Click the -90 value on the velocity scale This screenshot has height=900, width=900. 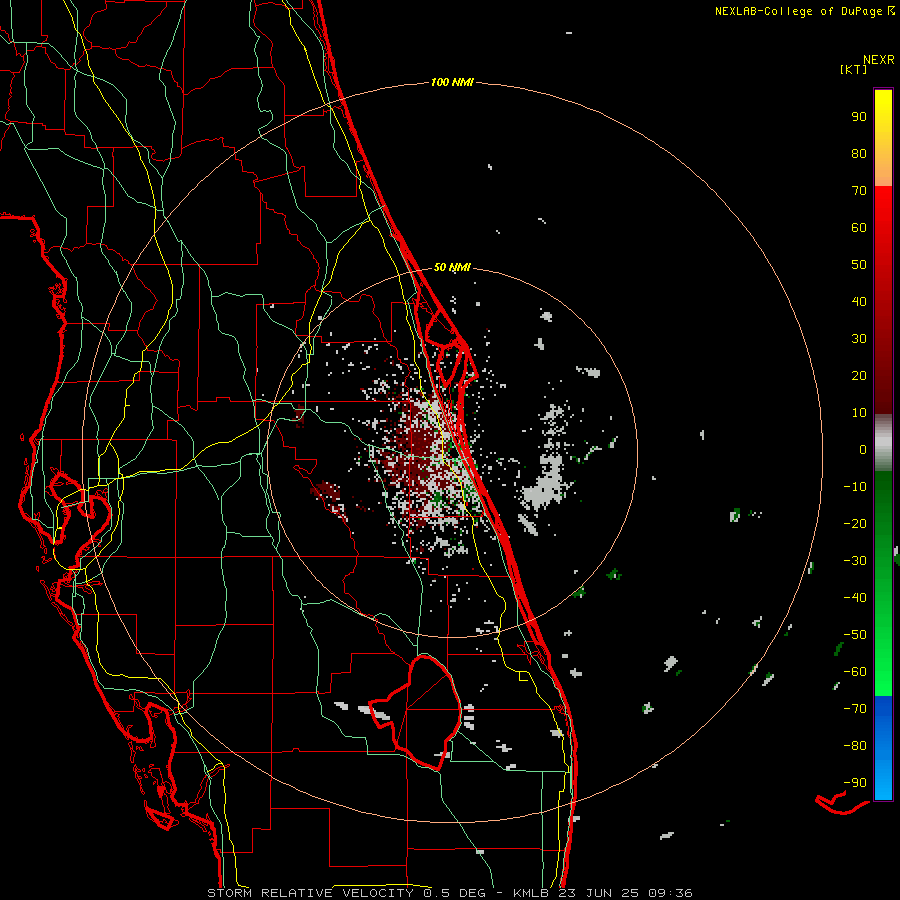(x=855, y=783)
